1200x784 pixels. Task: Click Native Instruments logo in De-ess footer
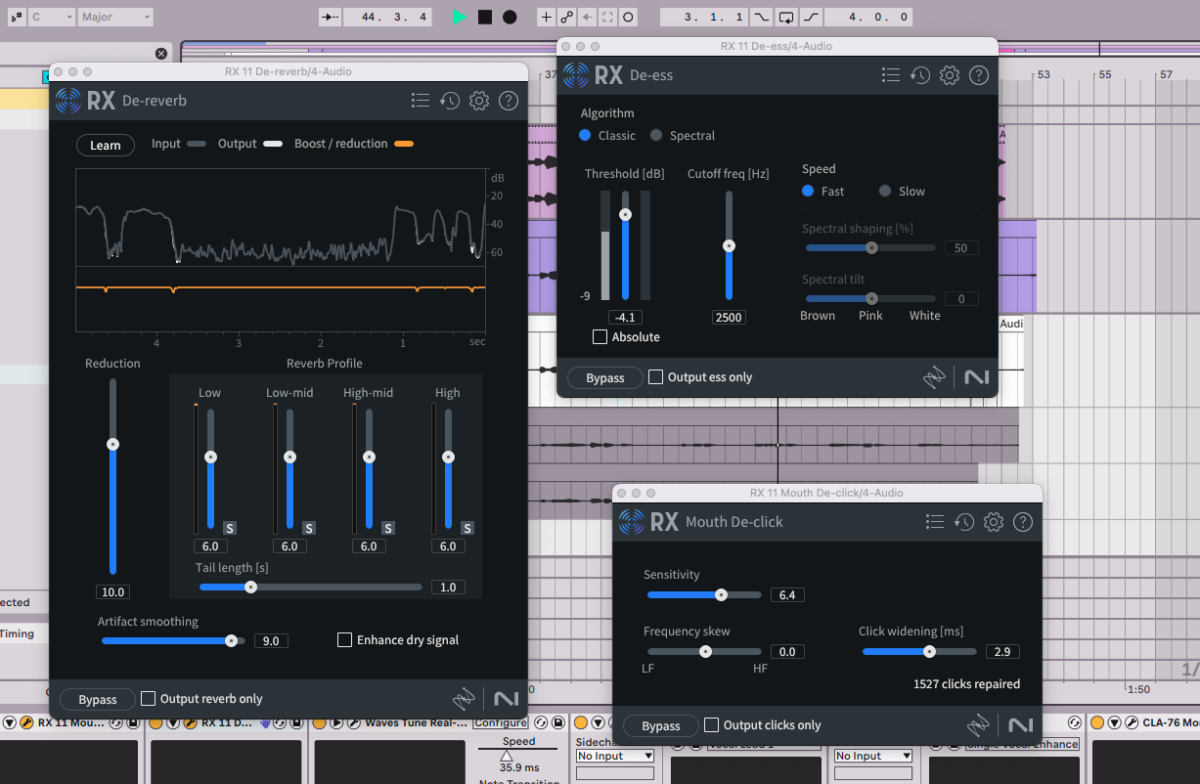977,377
